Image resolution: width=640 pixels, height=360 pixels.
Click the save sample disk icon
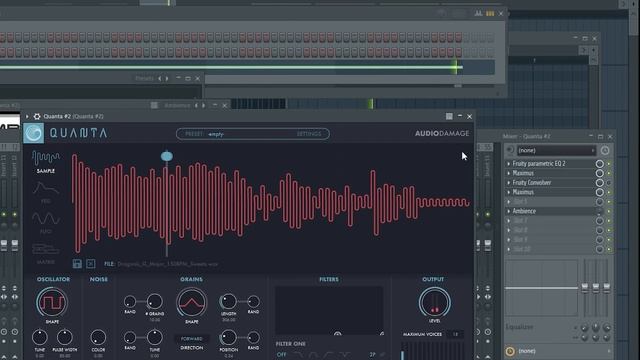tap(77, 264)
